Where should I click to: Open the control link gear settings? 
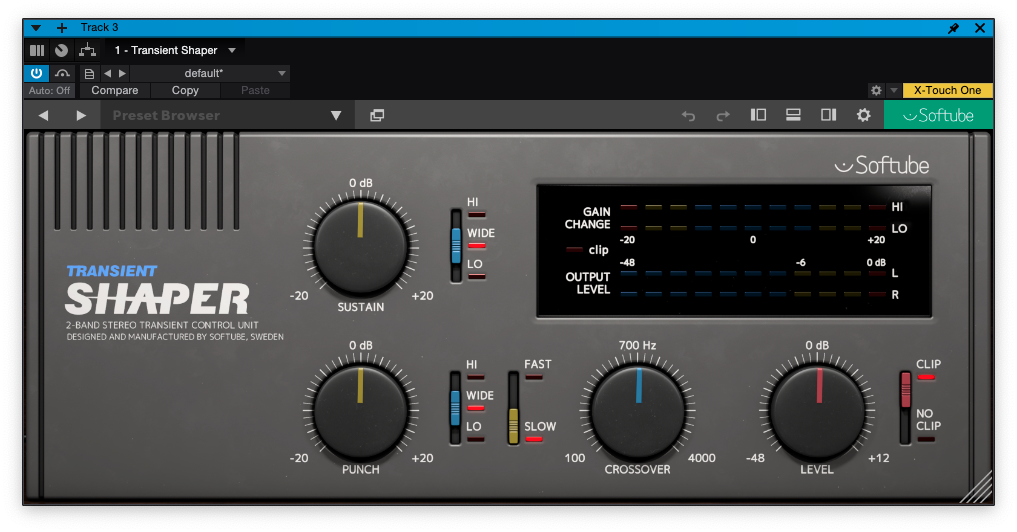pos(876,90)
